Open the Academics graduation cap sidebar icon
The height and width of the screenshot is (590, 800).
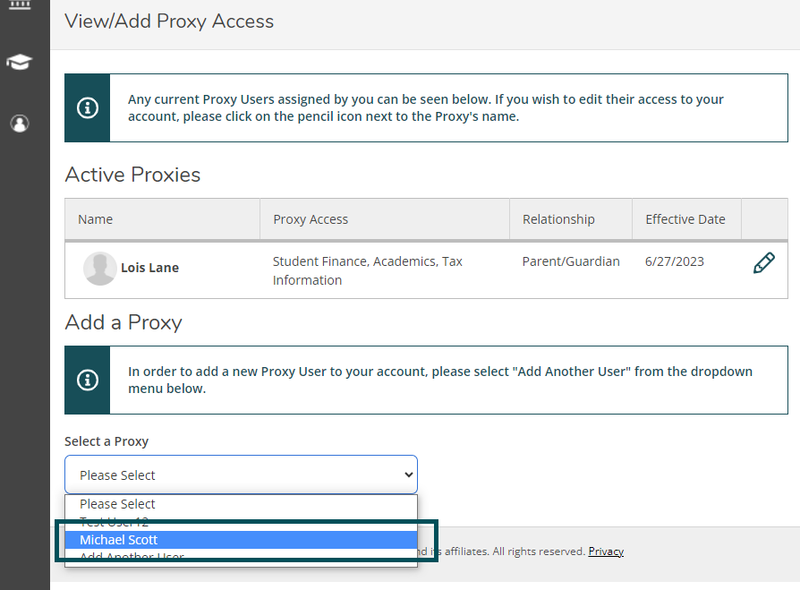coord(21,61)
